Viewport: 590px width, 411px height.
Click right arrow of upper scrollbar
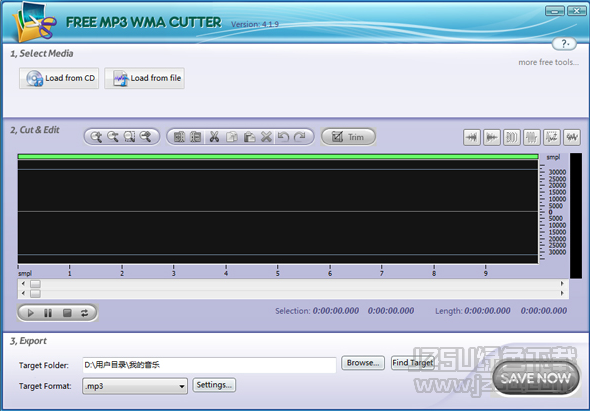click(562, 284)
